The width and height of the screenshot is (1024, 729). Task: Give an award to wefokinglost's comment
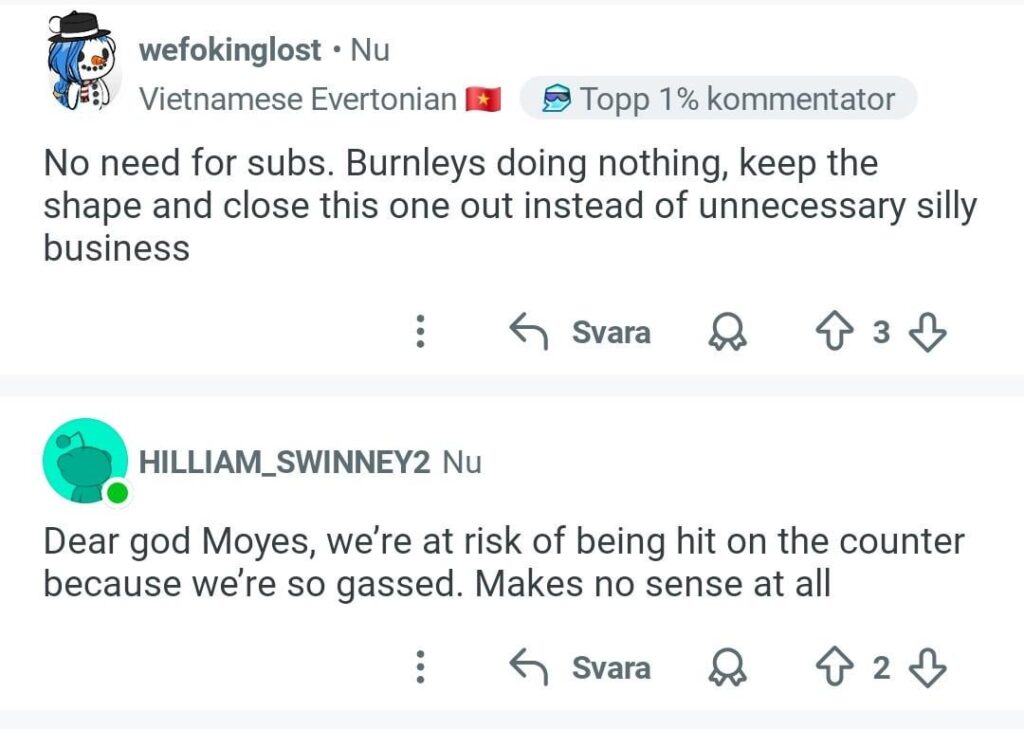729,333
